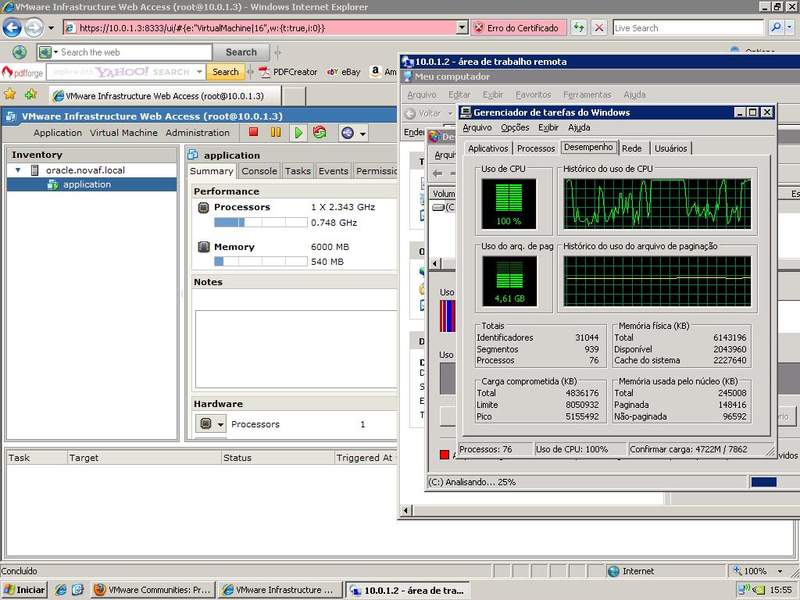
Task: Click the remote desktop horizontal scrollbar left arrow
Action: tap(406, 510)
